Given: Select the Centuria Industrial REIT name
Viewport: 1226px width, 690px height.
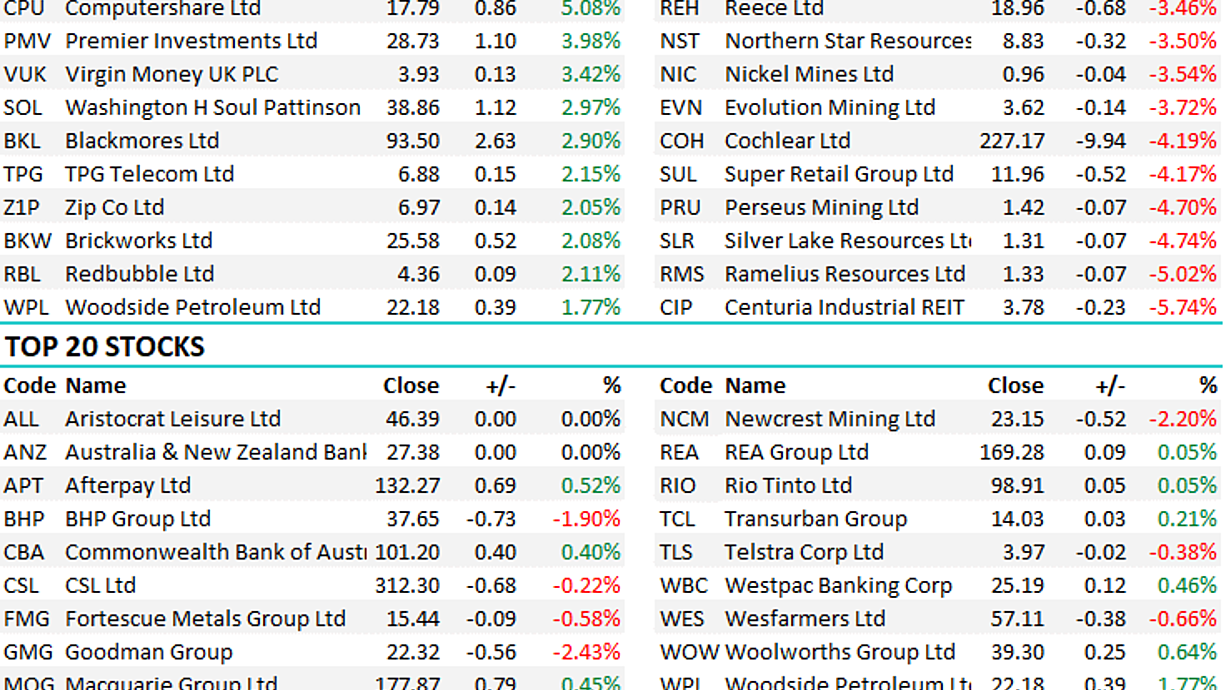Looking at the screenshot, I should coord(844,307).
